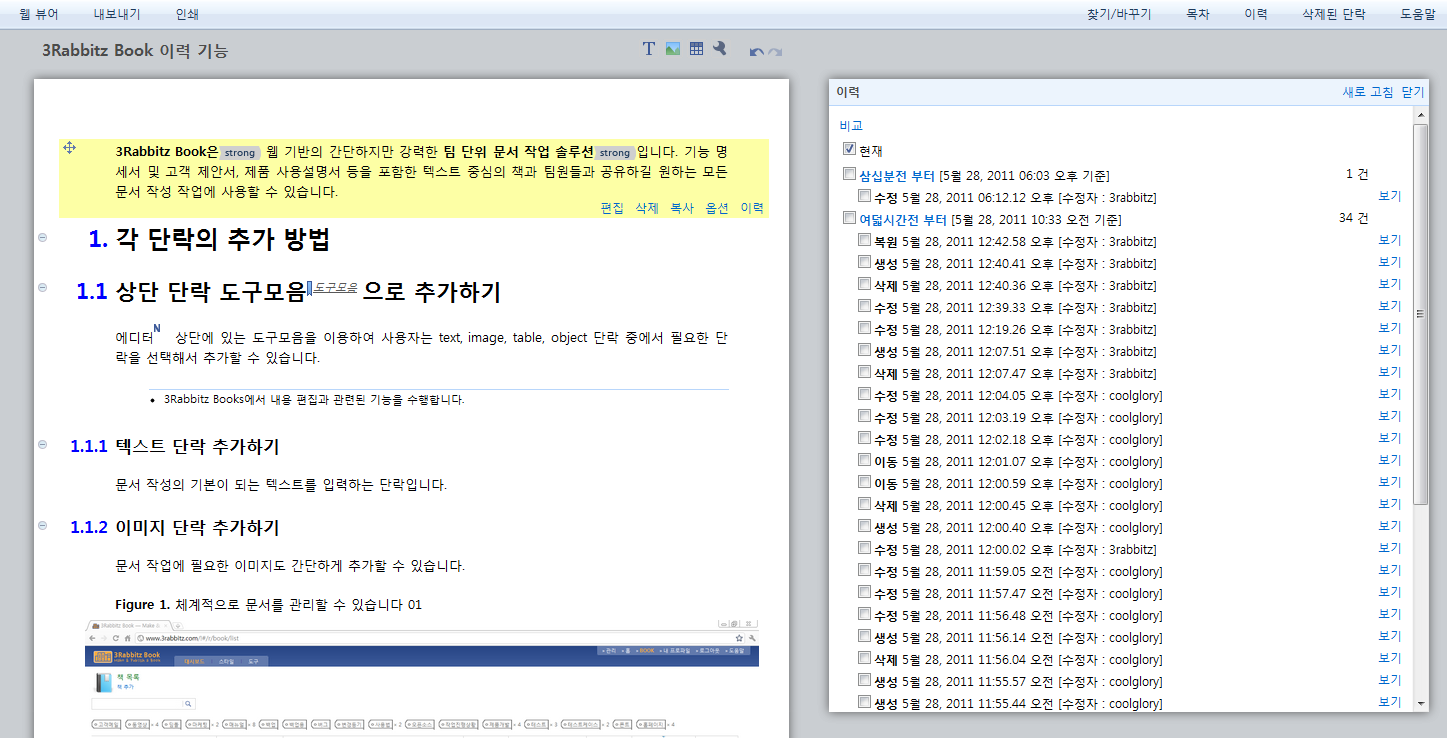Open 삭제된 단락 in the top bar
The width and height of the screenshot is (1447, 738).
pos(1334,14)
